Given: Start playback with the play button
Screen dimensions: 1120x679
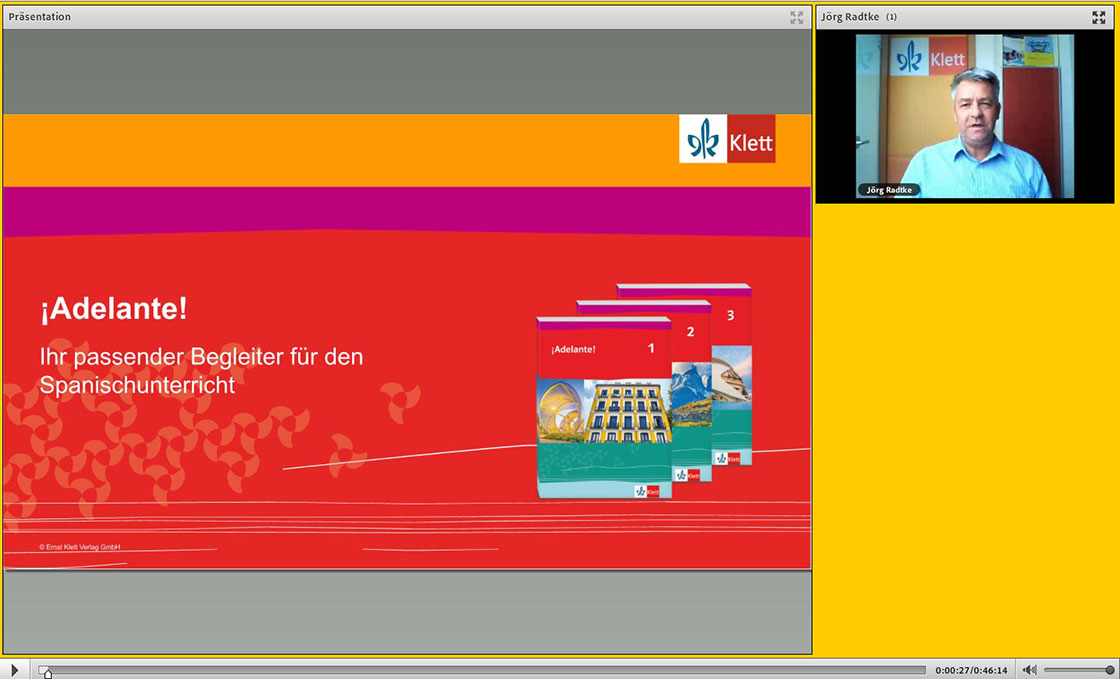Looking at the screenshot, I should pyautogui.click(x=14, y=670).
